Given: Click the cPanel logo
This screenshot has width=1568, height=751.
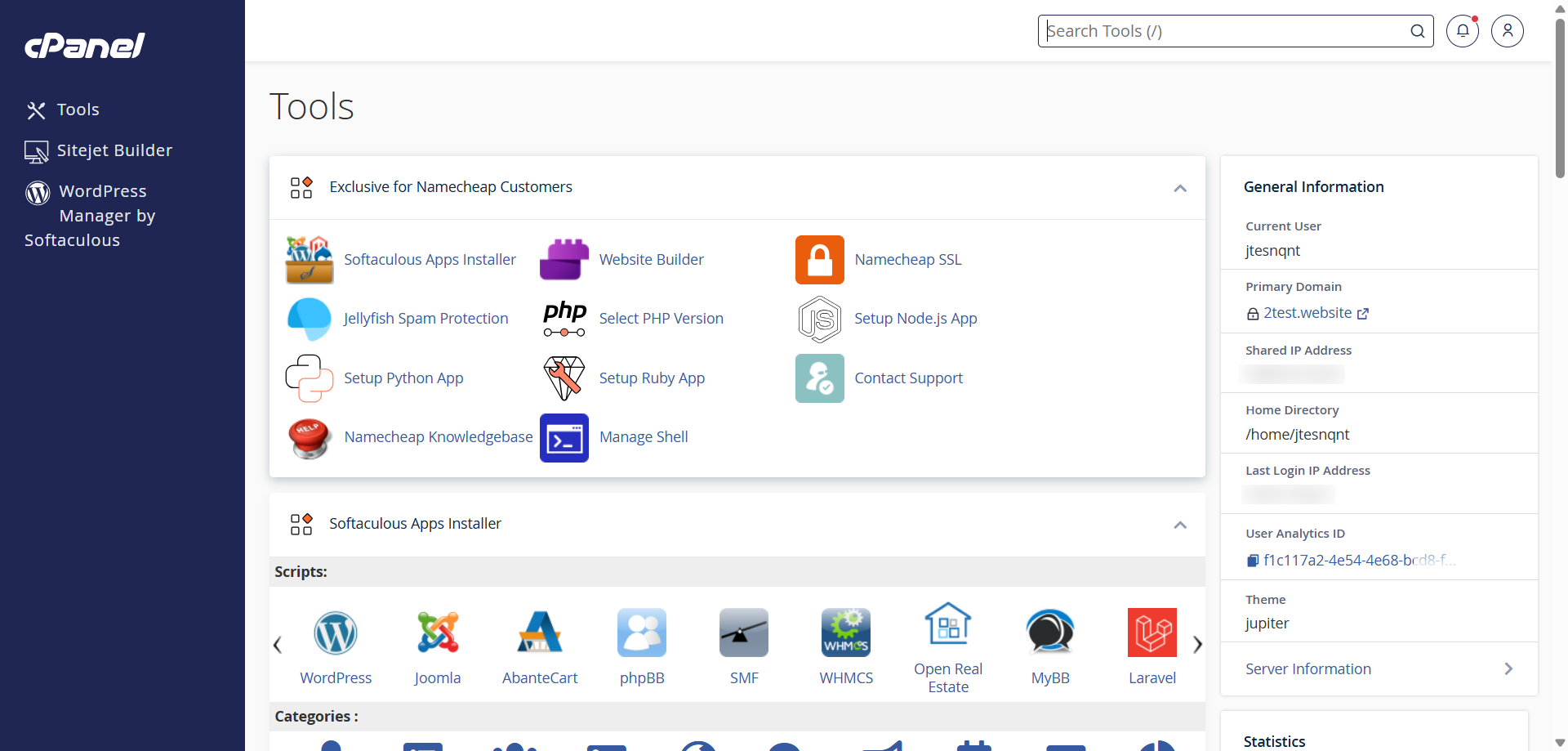Looking at the screenshot, I should click(85, 46).
